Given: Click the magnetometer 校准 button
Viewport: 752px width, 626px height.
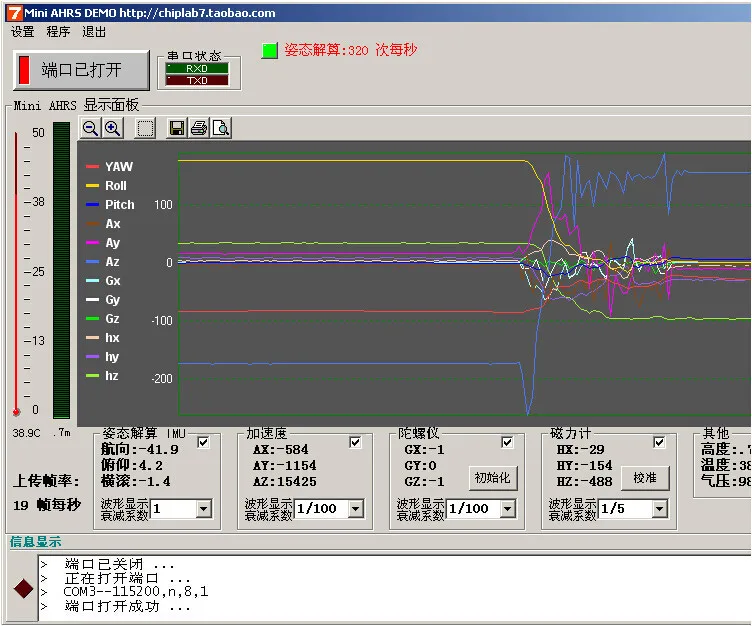Looking at the screenshot, I should [645, 478].
